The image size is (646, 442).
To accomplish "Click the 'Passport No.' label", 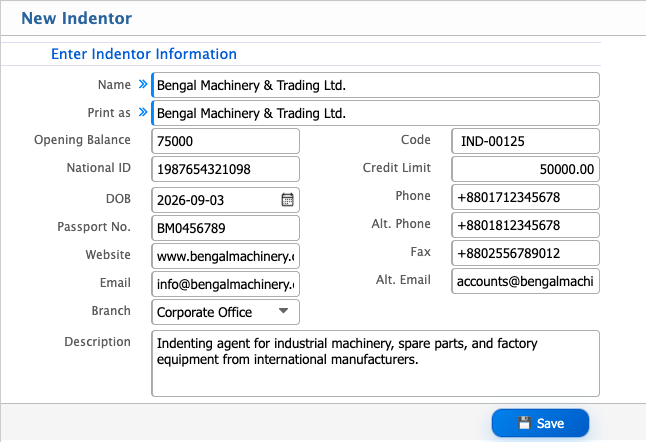I will point(94,227).
